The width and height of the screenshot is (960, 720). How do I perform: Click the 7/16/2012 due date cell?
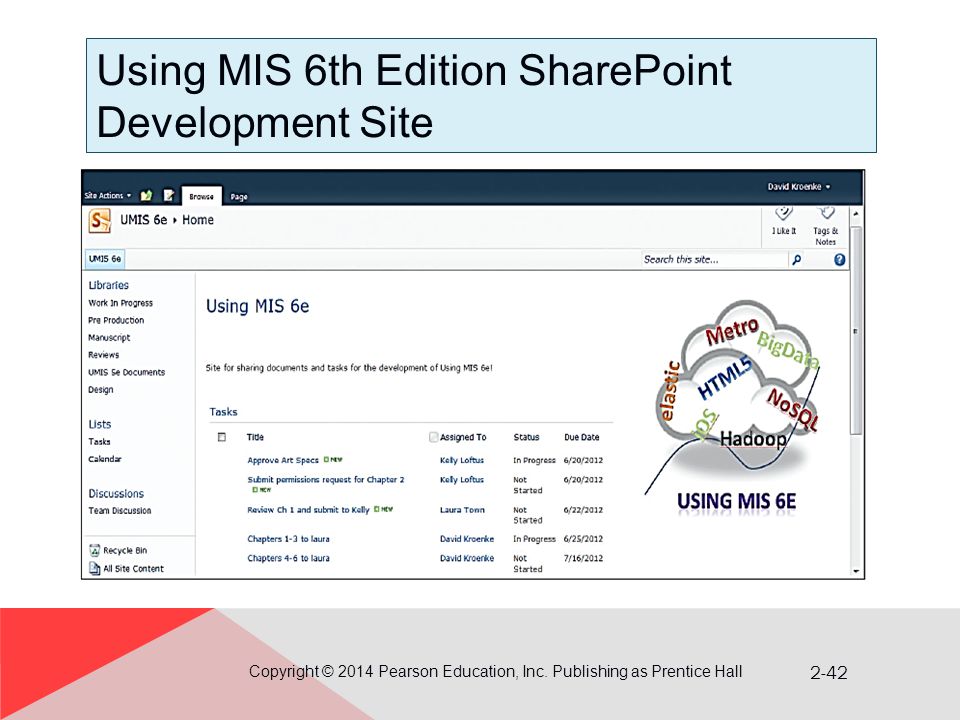[583, 558]
